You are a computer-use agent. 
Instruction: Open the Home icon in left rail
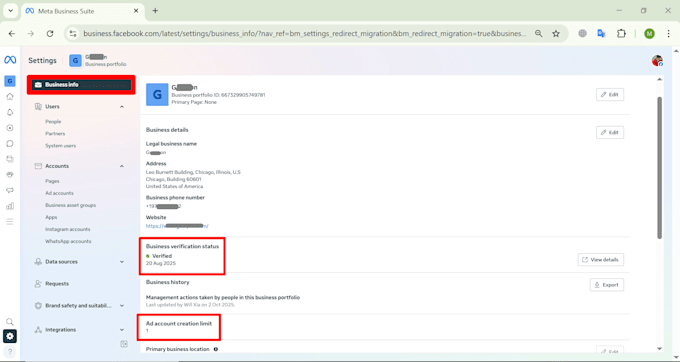10,97
